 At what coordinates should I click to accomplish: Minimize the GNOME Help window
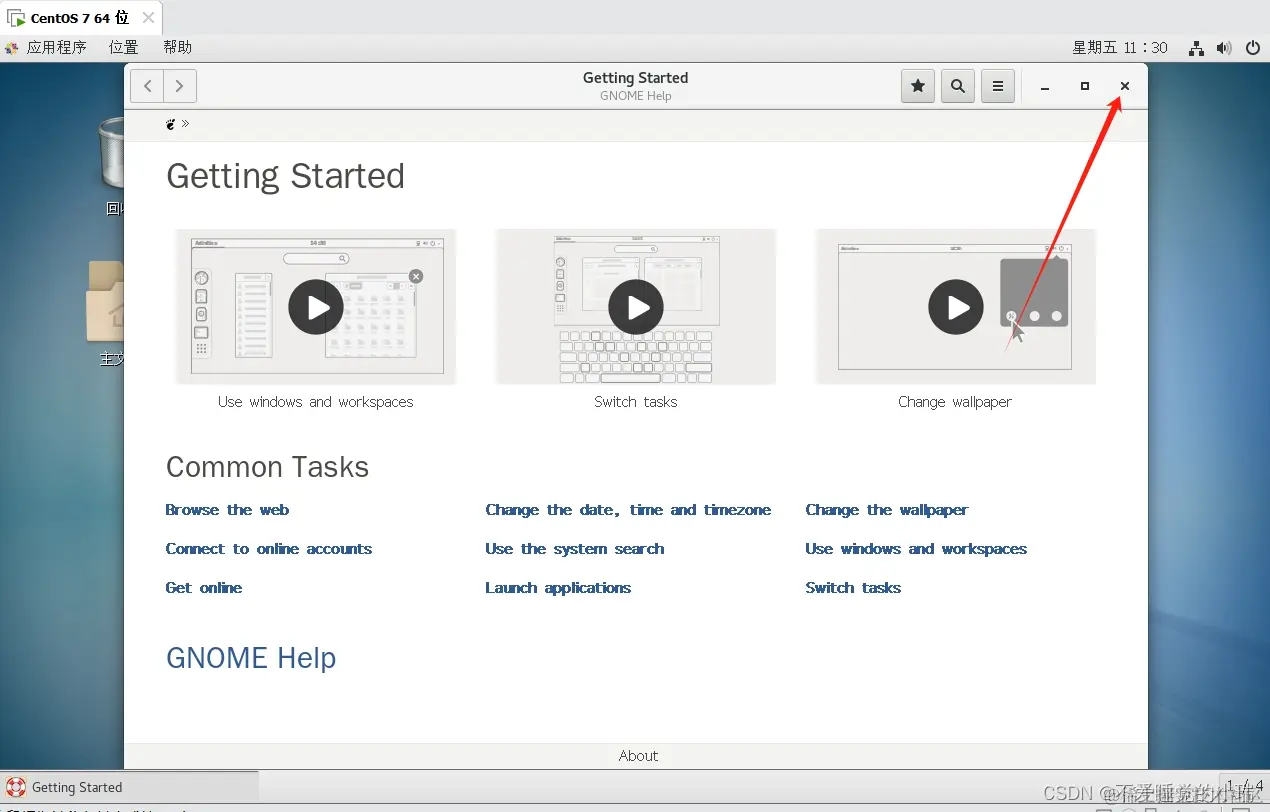click(x=1045, y=87)
